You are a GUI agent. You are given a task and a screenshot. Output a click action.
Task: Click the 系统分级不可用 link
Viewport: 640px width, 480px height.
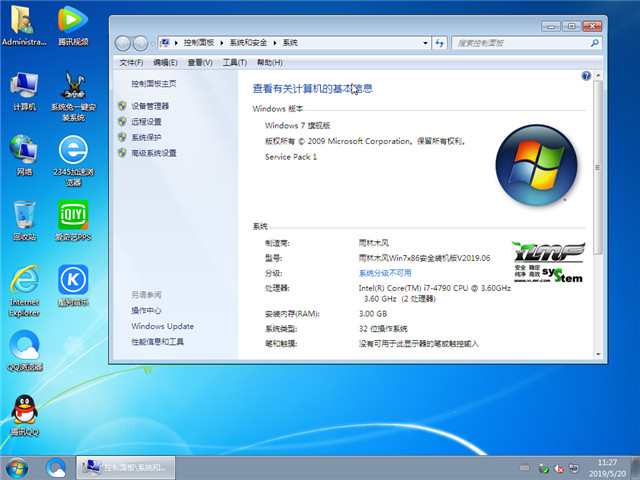[385, 273]
